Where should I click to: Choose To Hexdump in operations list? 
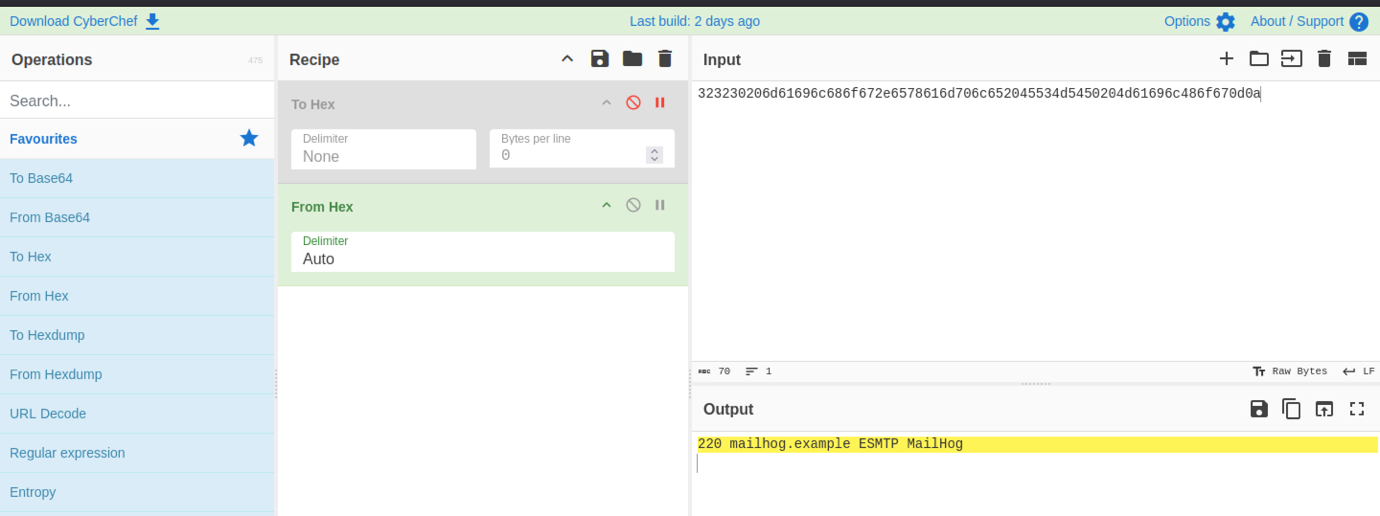48,335
